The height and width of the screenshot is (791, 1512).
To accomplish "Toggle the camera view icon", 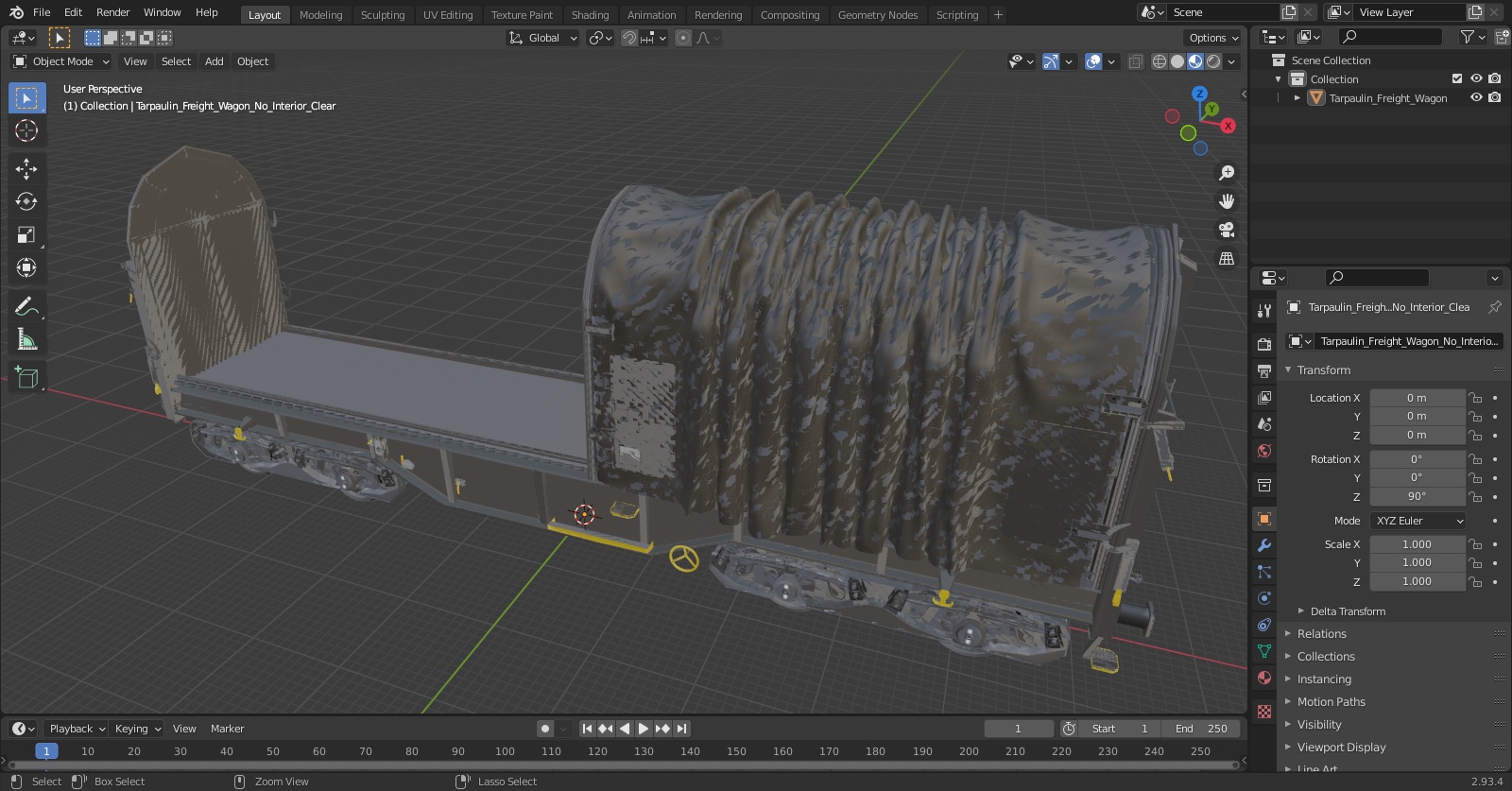I will pos(1227,230).
